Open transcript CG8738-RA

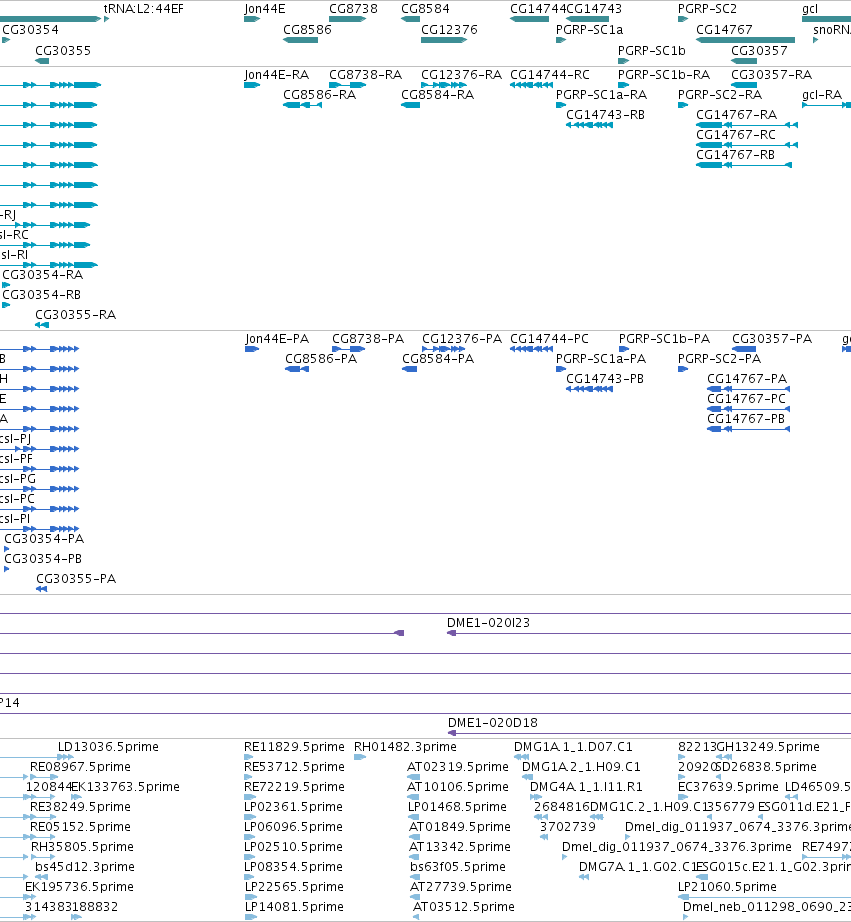[365, 75]
